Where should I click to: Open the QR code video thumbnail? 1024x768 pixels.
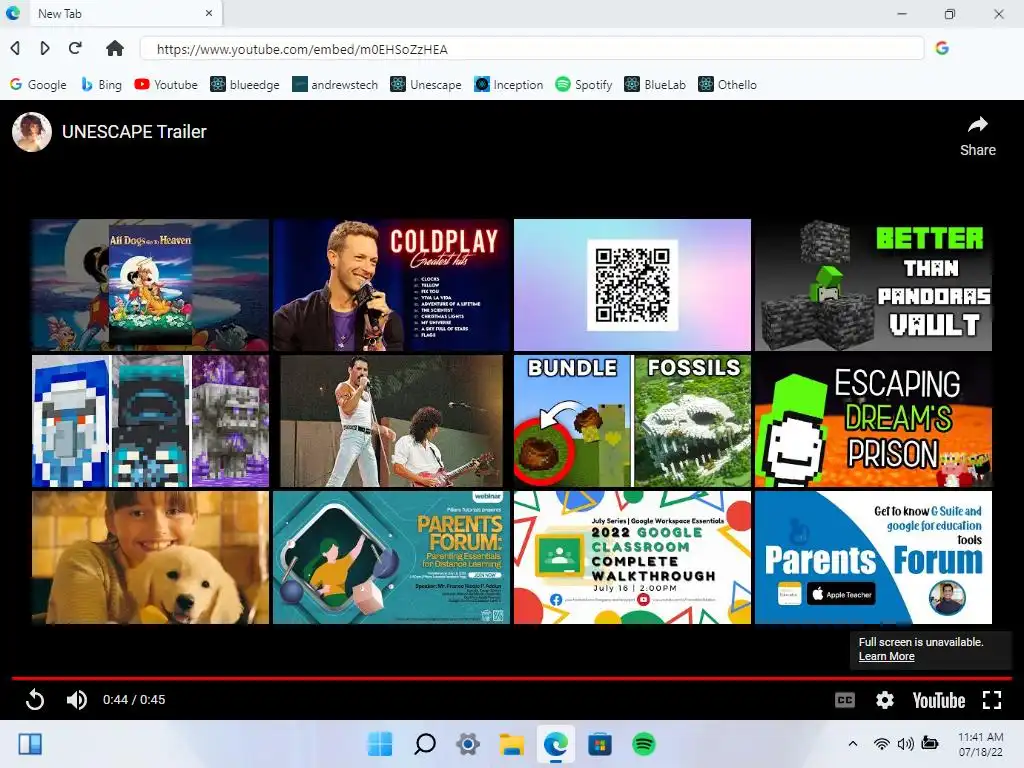click(632, 285)
